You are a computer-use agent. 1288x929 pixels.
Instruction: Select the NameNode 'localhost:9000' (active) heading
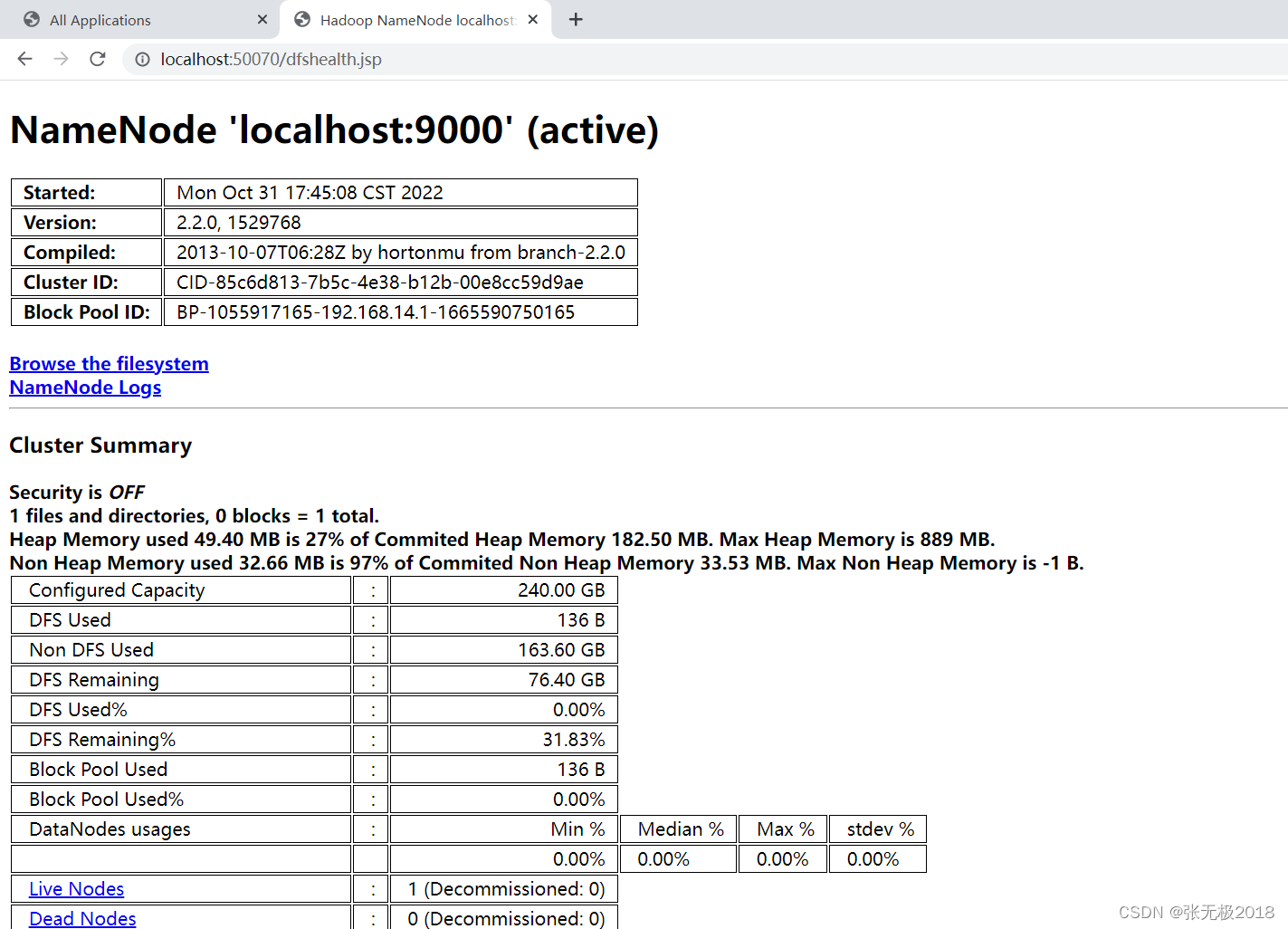(334, 130)
